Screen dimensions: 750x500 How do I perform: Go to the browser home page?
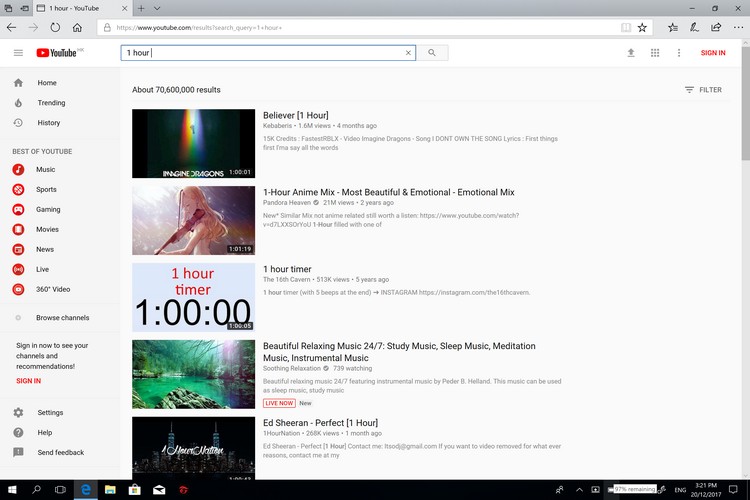pyautogui.click(x=77, y=27)
